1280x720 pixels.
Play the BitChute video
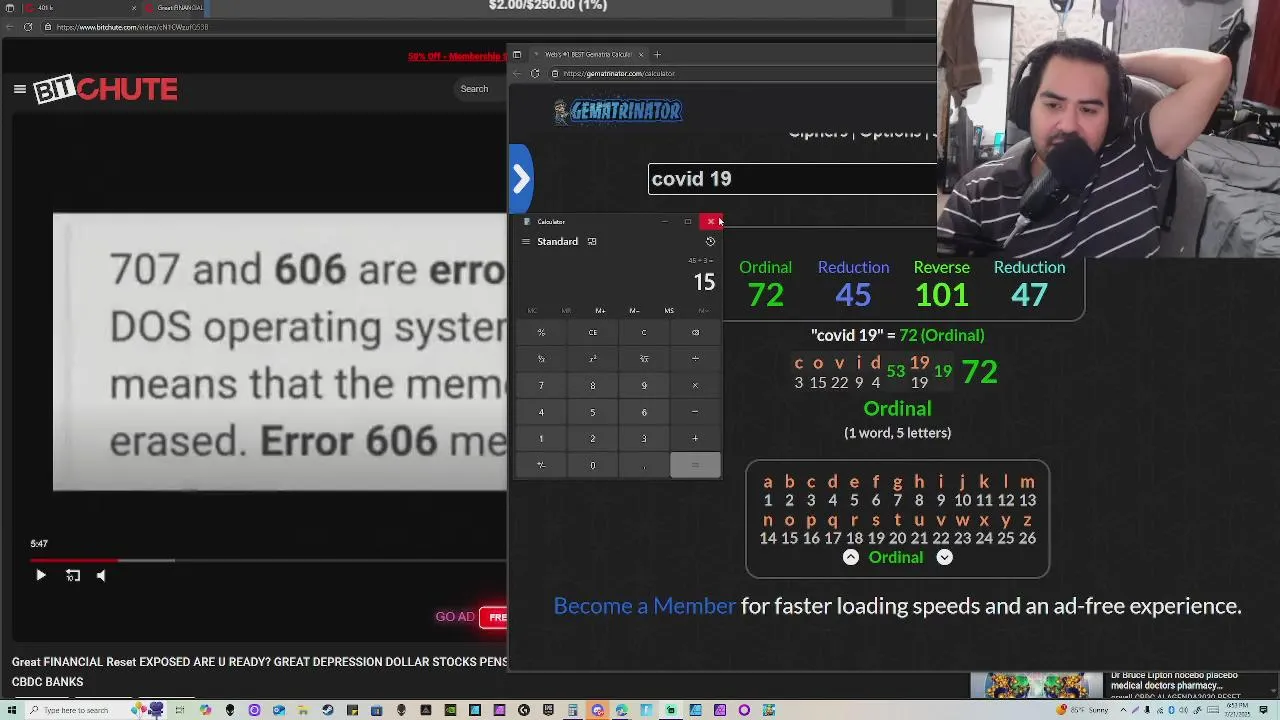tap(40, 575)
